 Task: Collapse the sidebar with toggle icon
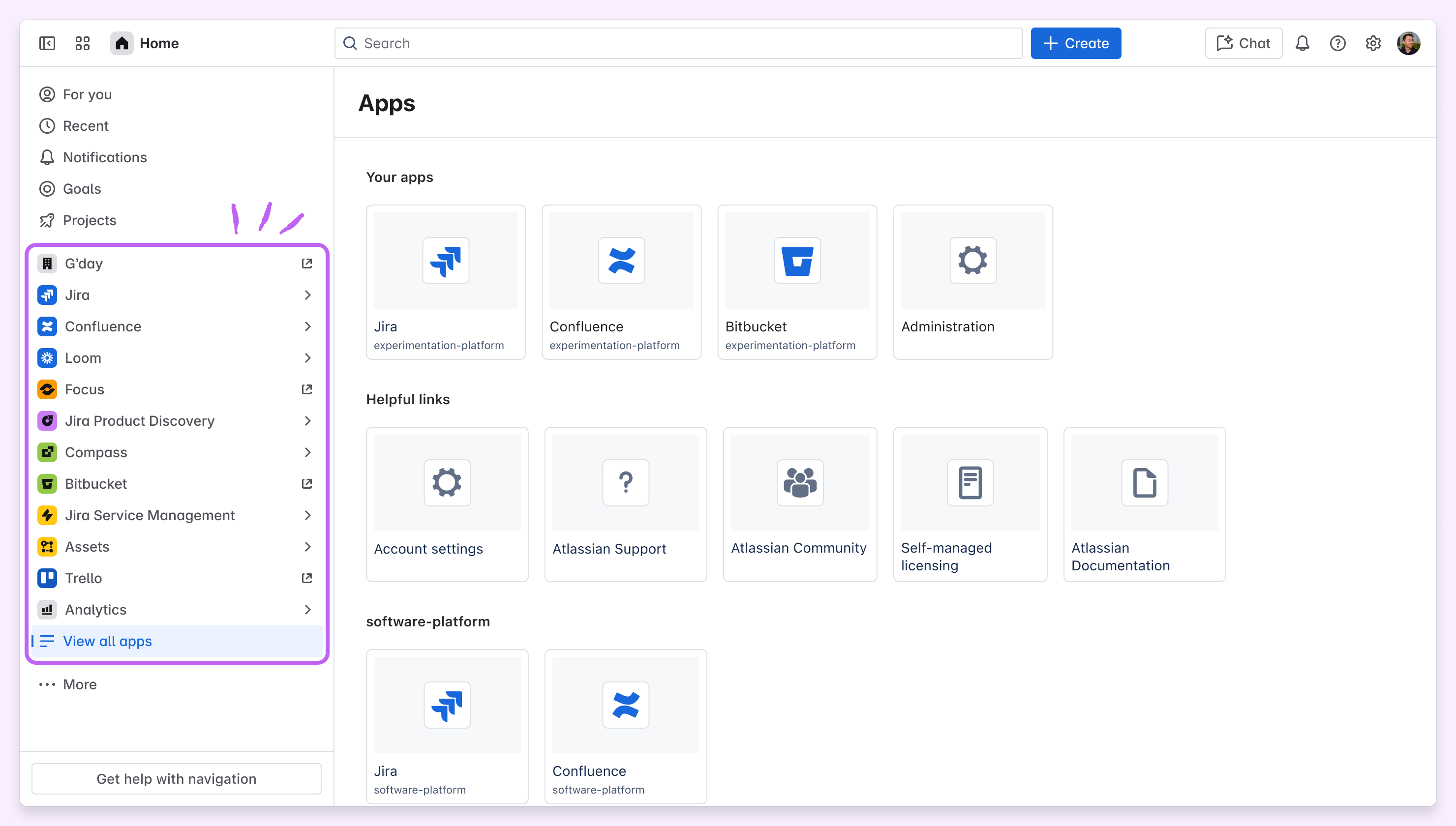pyautogui.click(x=47, y=43)
